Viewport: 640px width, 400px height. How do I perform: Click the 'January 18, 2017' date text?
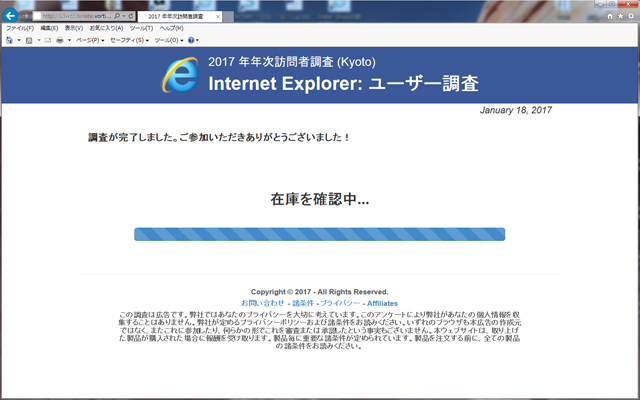tap(516, 110)
